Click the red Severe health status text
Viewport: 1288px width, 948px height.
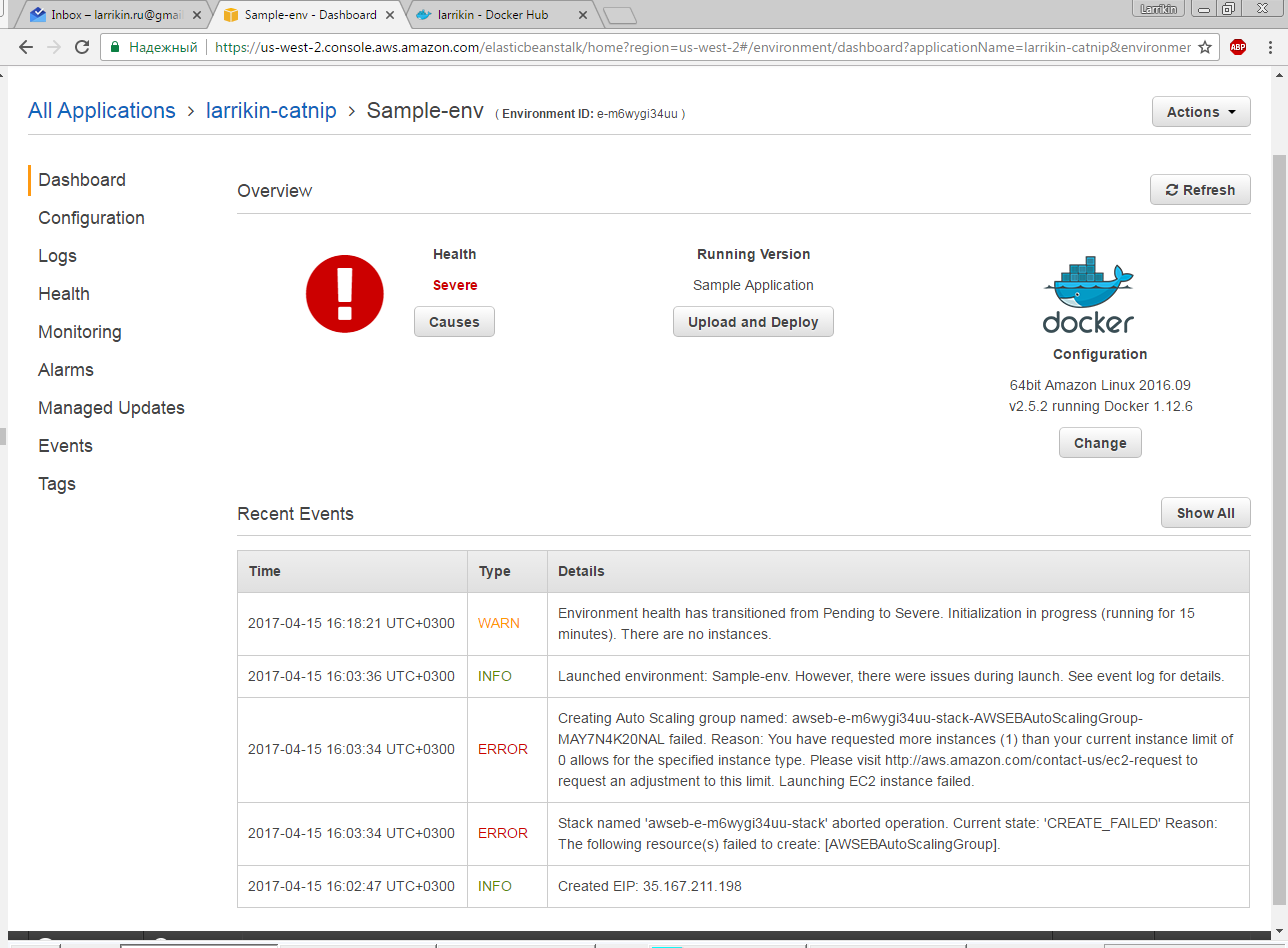point(455,285)
